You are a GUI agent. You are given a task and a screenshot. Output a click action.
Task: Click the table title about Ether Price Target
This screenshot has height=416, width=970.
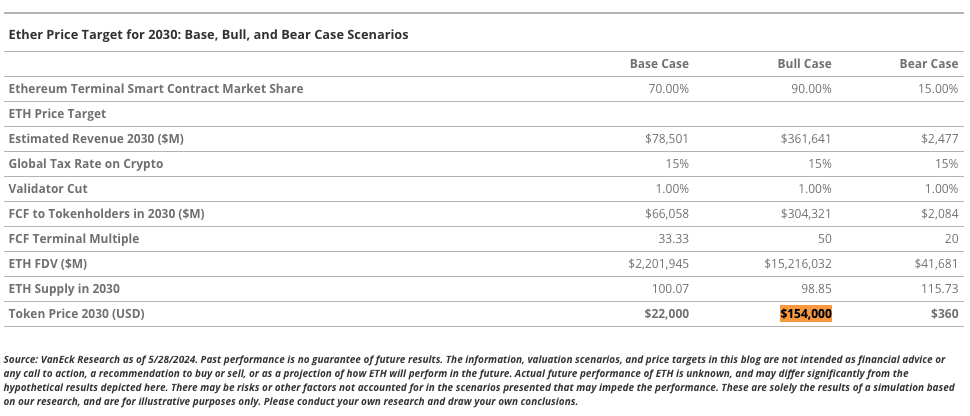click(208, 34)
